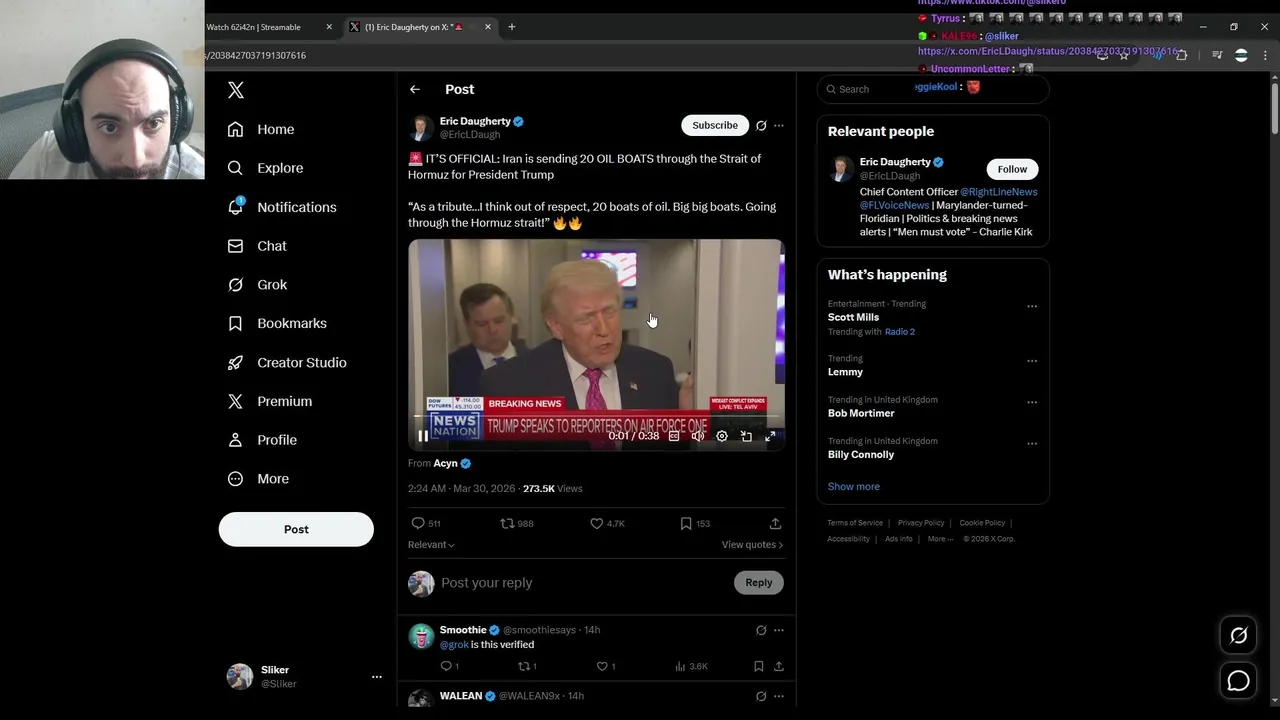Open the More menu in the sidebar
The height and width of the screenshot is (720, 1280).
click(x=258, y=479)
